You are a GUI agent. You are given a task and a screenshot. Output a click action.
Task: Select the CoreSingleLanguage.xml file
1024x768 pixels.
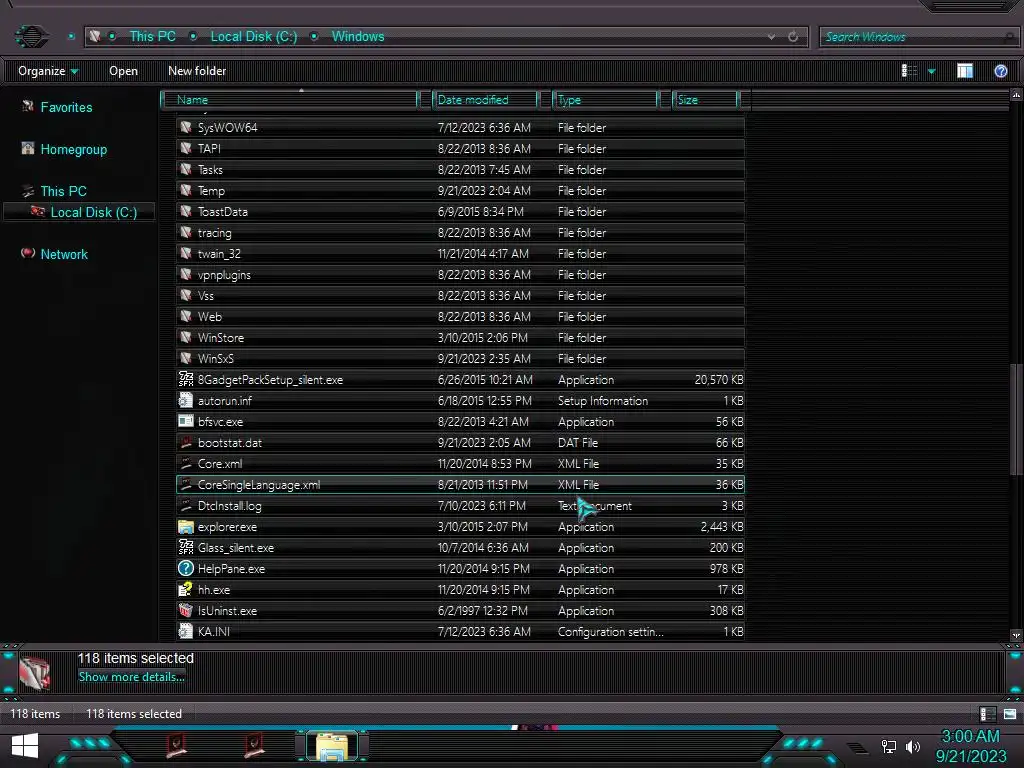pyautogui.click(x=460, y=485)
